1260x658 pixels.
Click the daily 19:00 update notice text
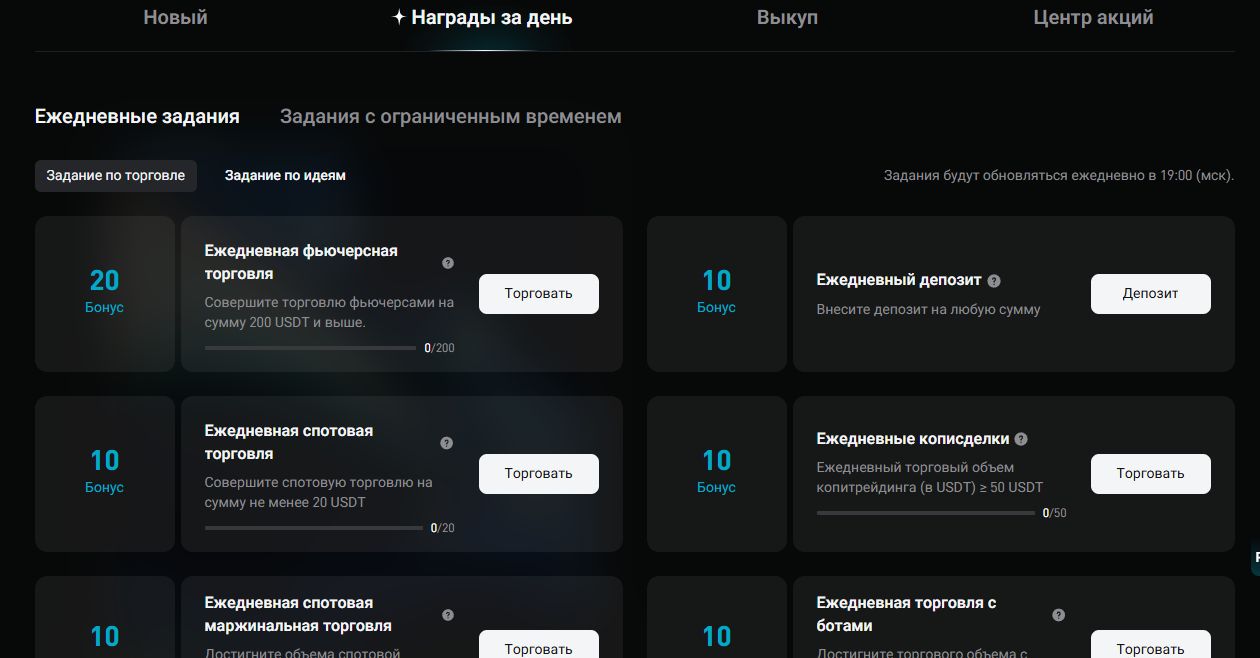click(x=1059, y=176)
